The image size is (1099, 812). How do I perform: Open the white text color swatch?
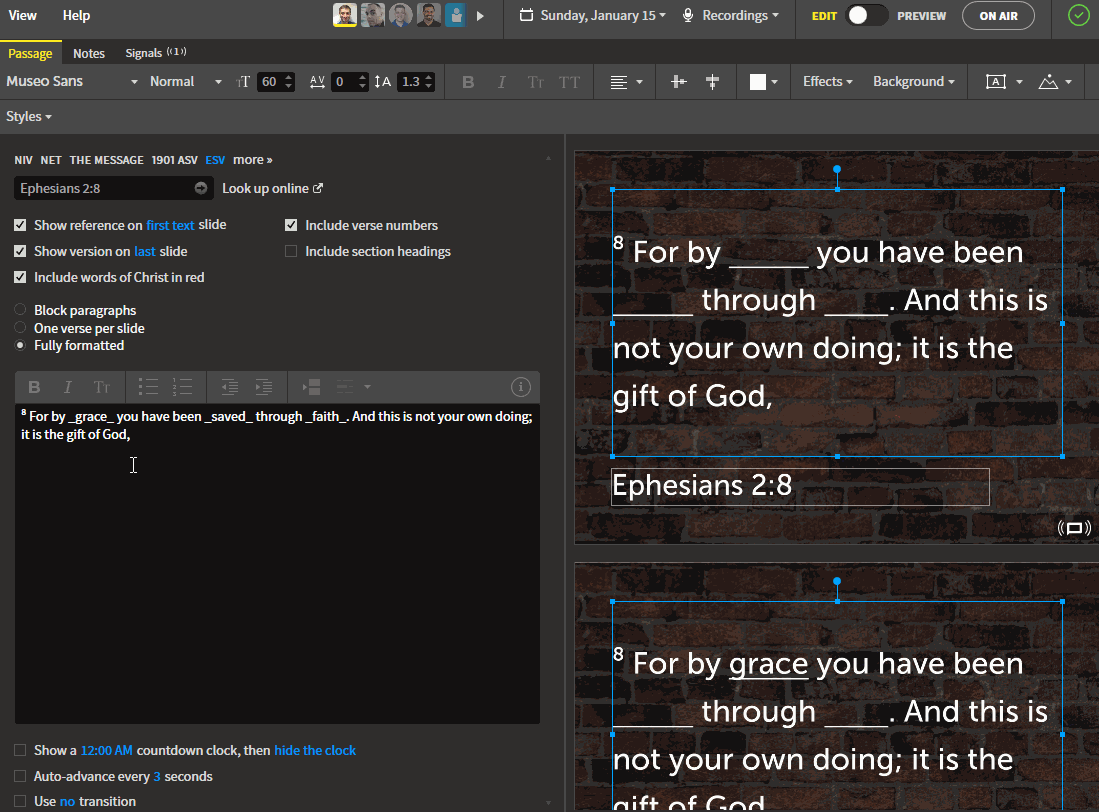[x=758, y=82]
